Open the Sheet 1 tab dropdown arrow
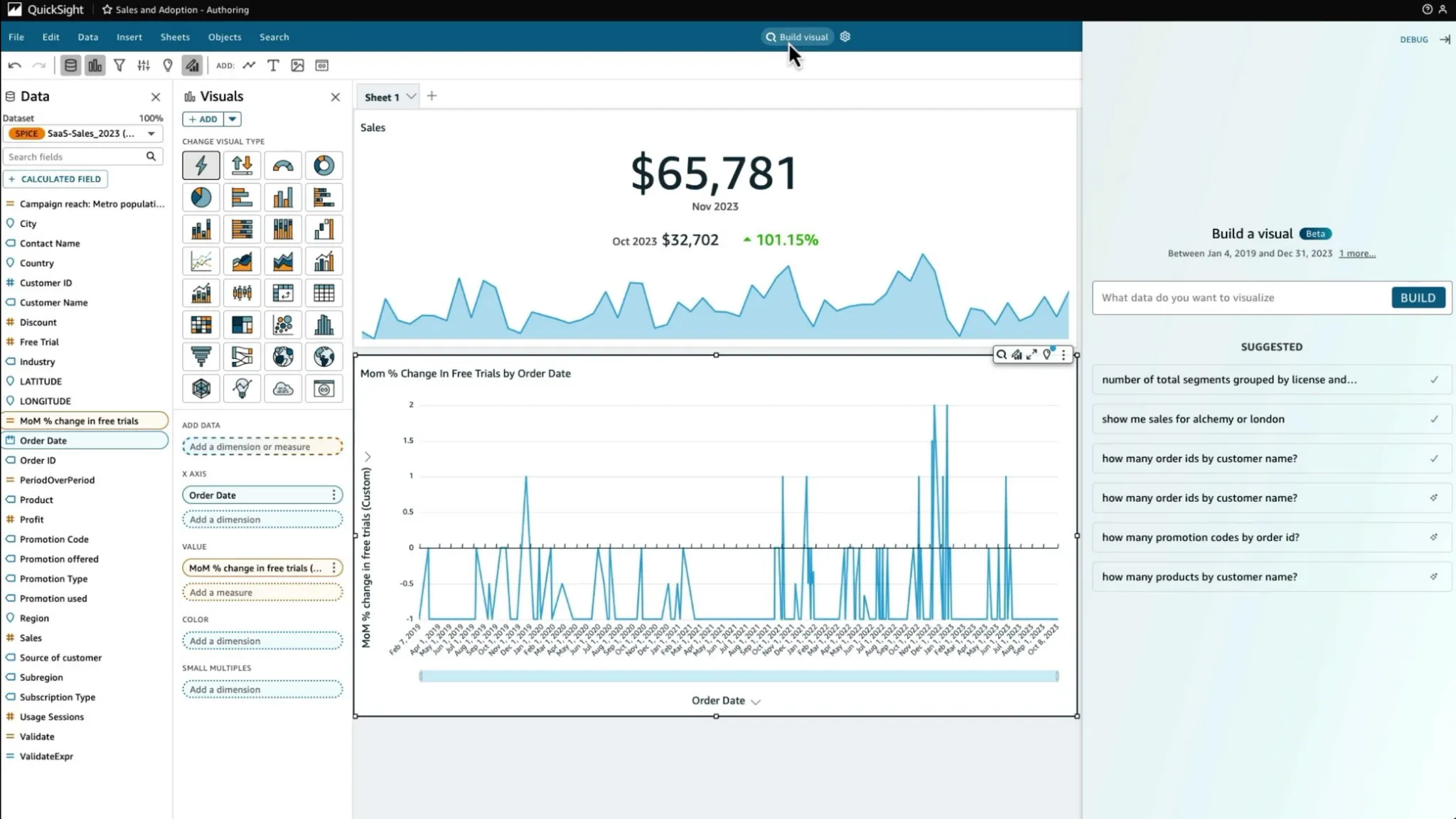 click(x=411, y=97)
